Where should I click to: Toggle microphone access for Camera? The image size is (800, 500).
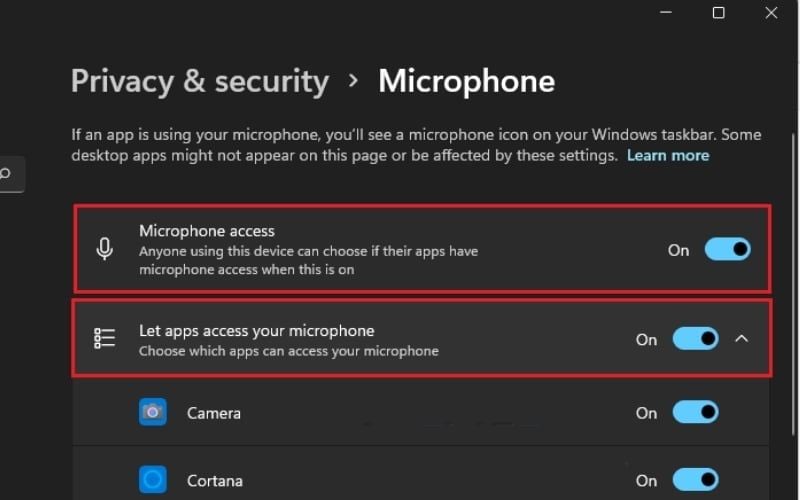695,412
